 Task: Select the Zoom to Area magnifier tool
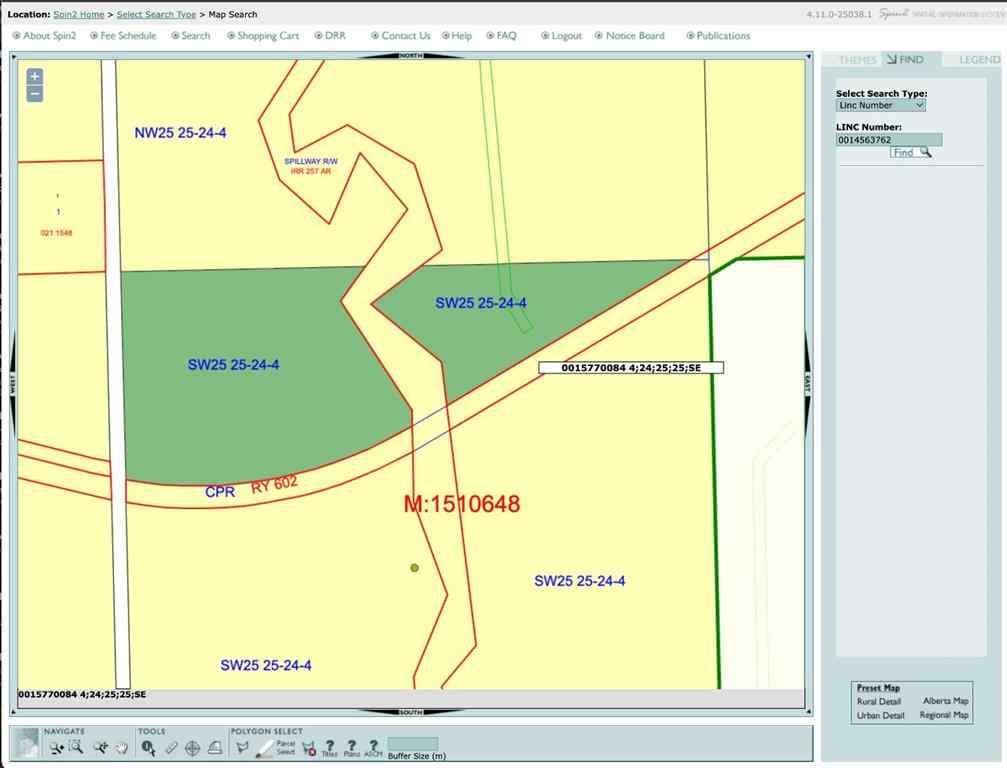75,747
